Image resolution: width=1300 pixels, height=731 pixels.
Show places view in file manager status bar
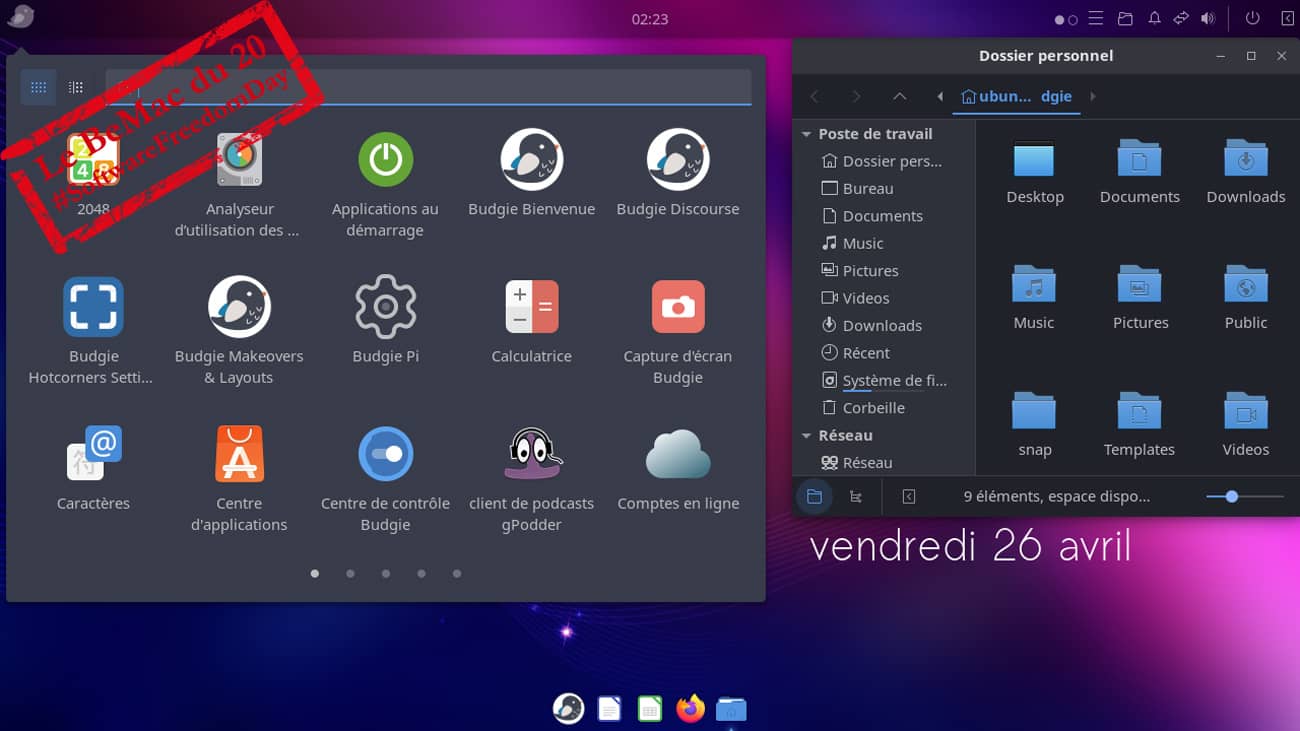(814, 496)
